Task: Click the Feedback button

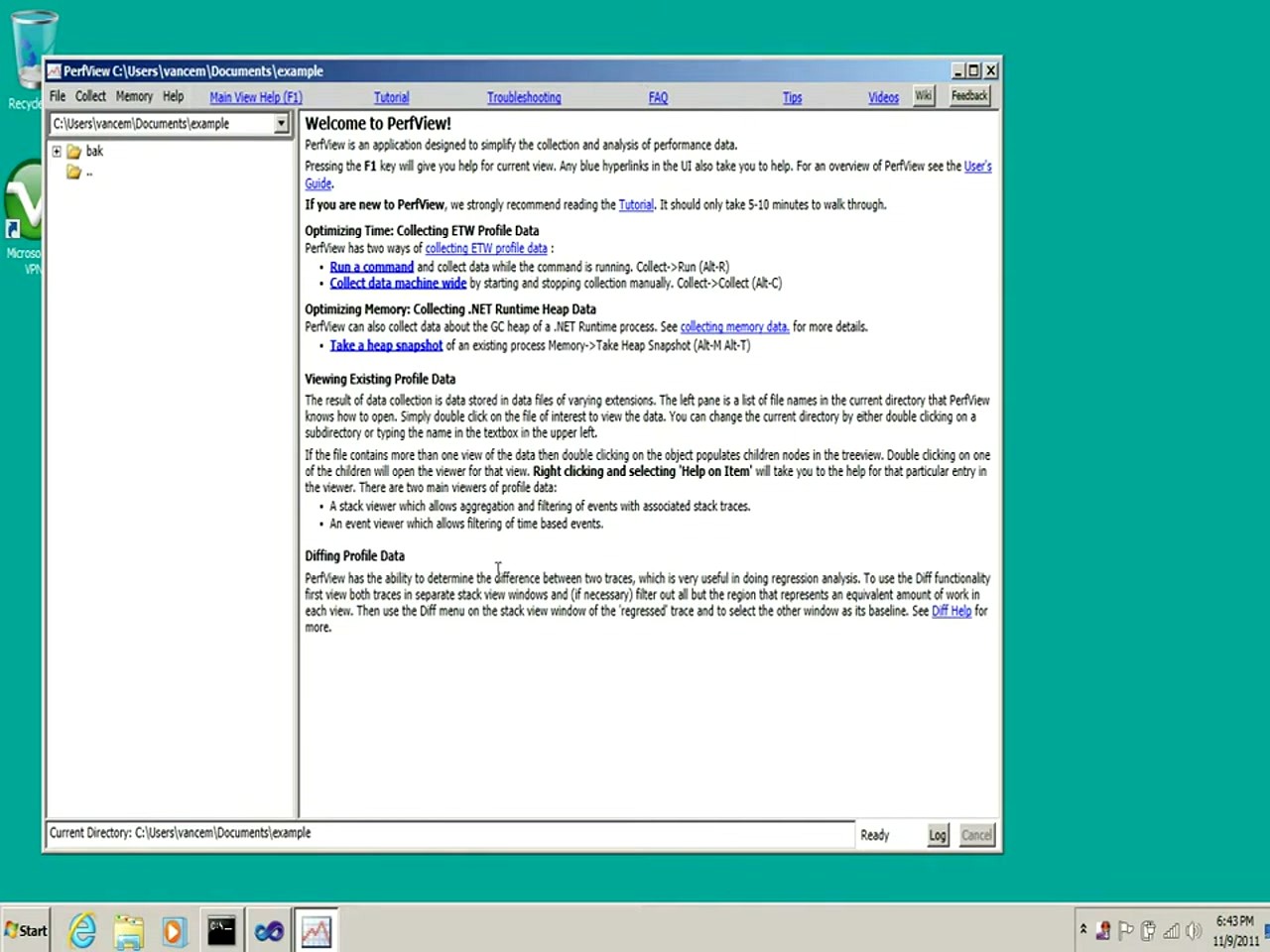Action: click(968, 95)
